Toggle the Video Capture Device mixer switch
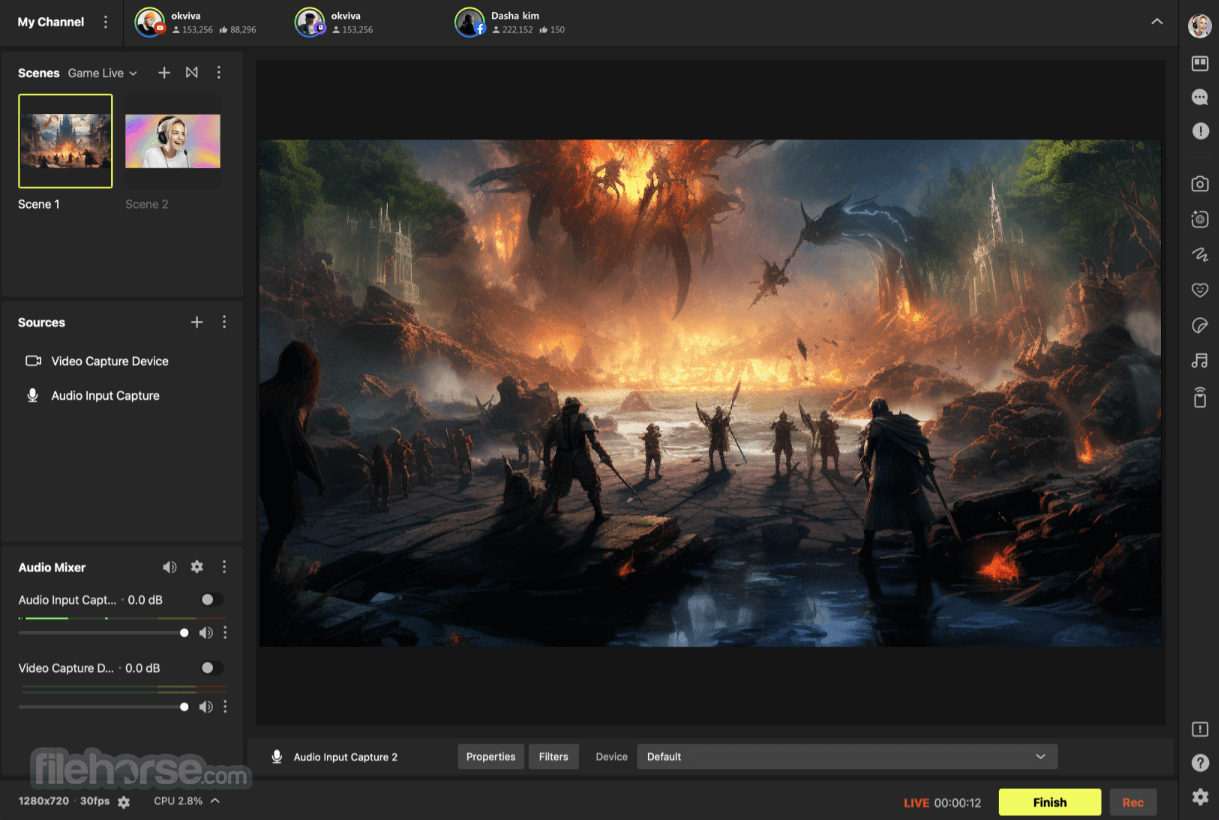The width and height of the screenshot is (1219, 820). (211, 668)
